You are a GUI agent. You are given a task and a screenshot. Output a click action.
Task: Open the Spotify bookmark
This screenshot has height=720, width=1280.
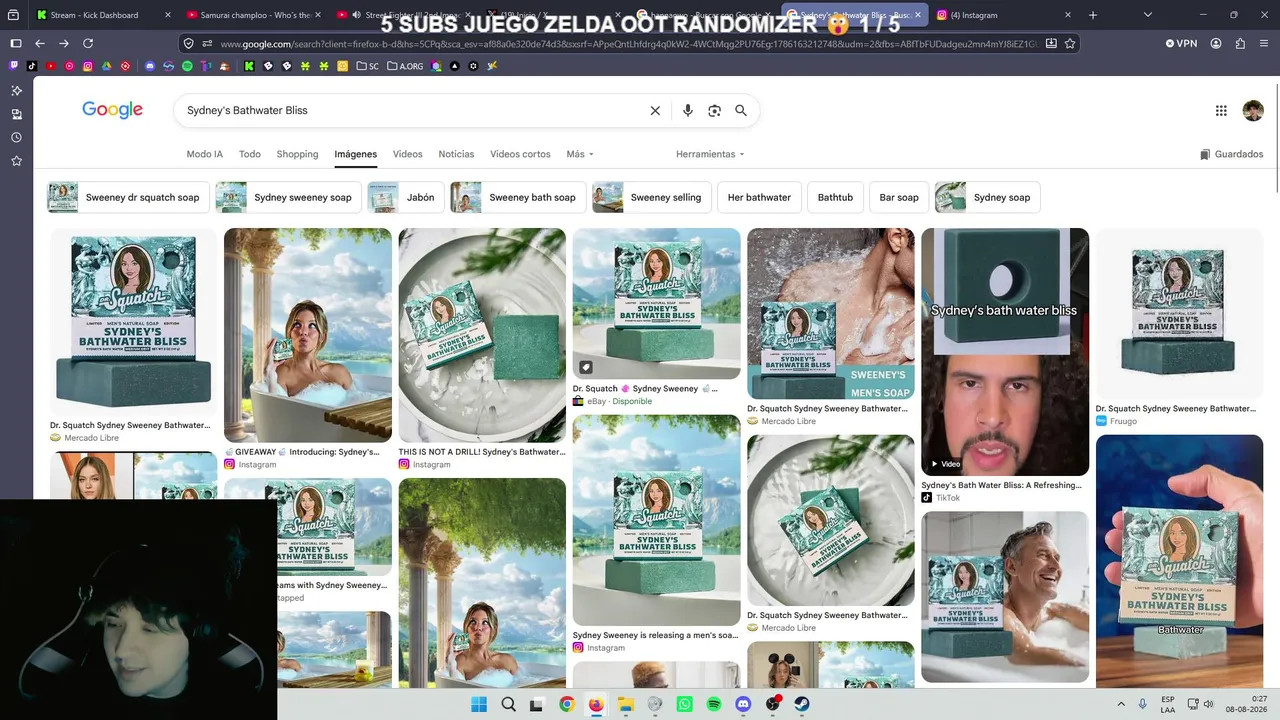point(187,66)
